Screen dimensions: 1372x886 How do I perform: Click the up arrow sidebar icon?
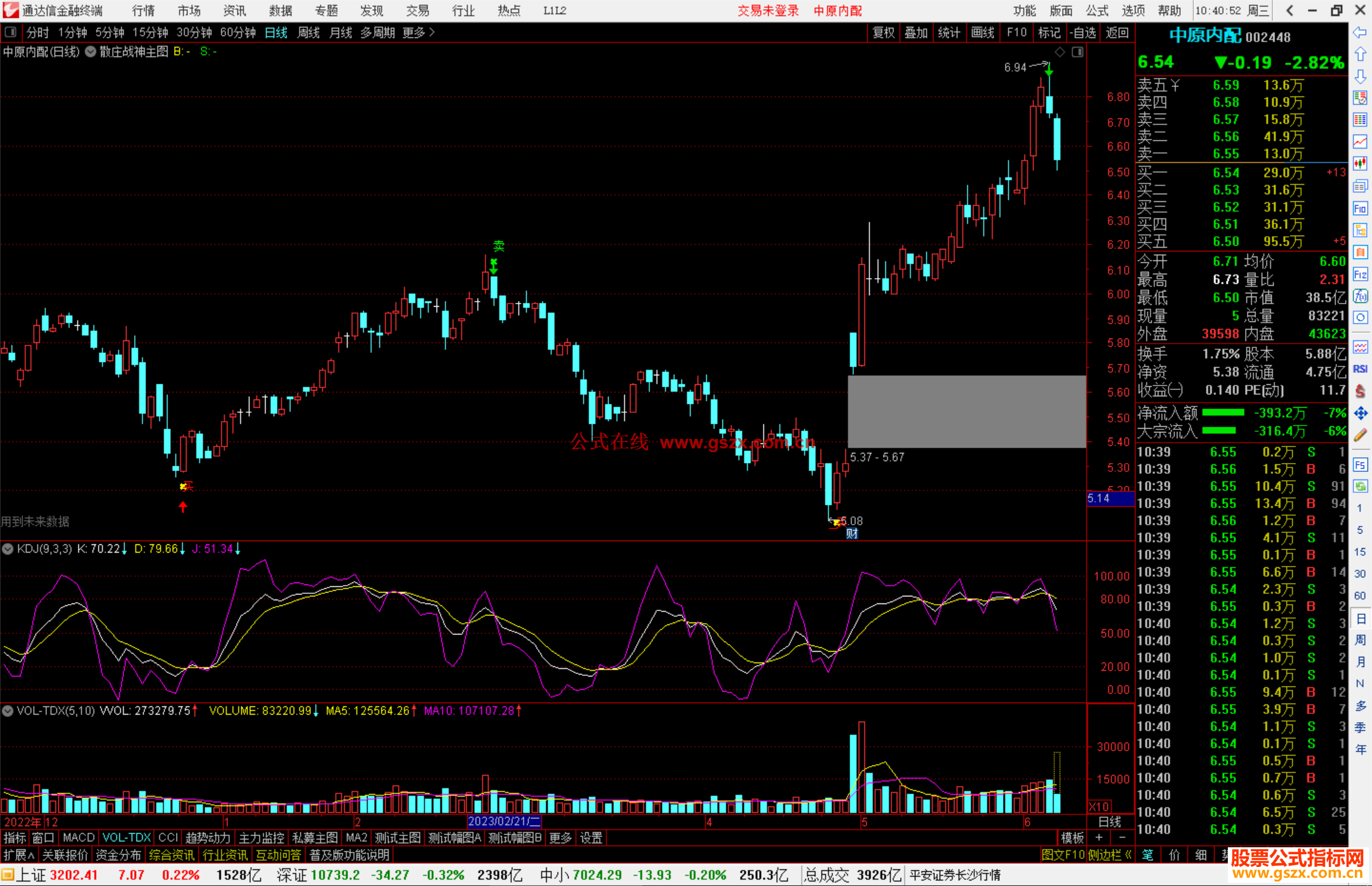pos(1360,55)
